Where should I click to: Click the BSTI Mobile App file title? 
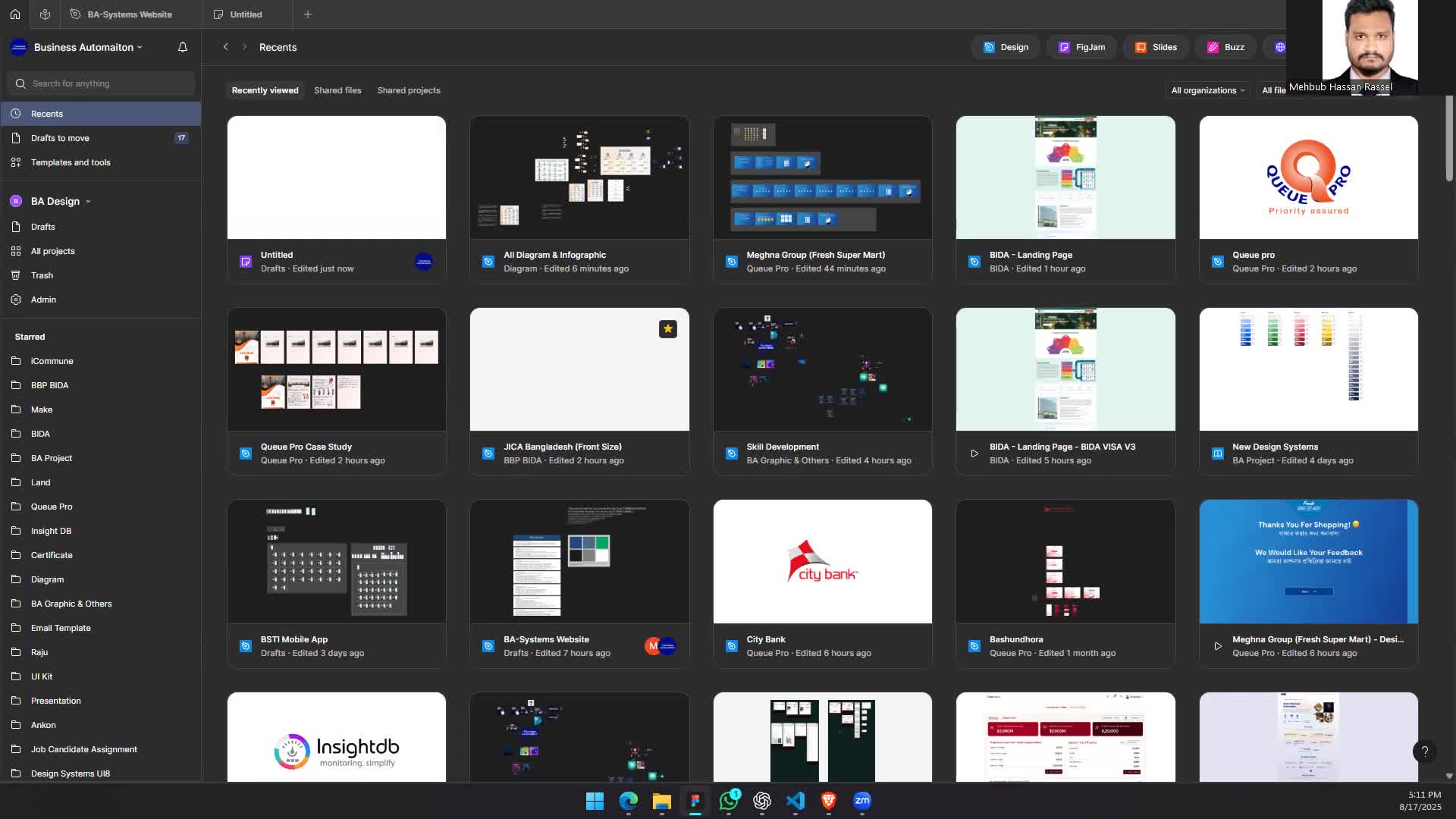[294, 639]
